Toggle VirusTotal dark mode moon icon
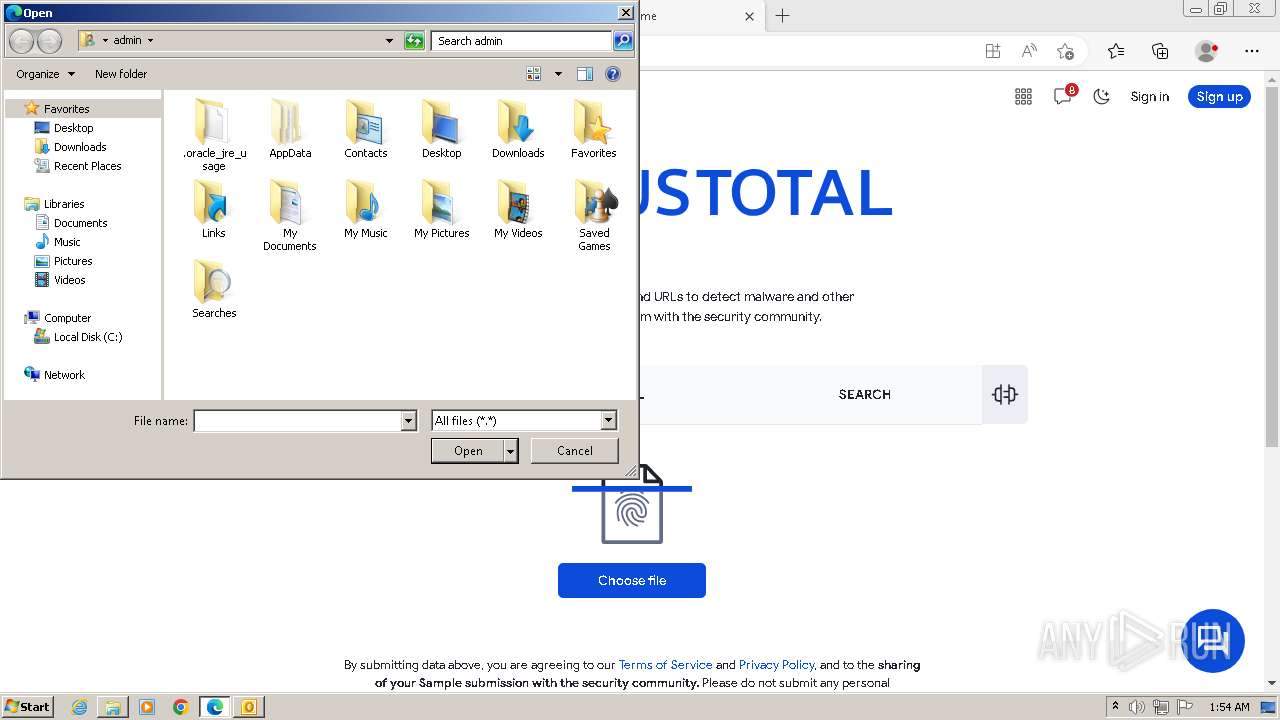 tap(1101, 97)
